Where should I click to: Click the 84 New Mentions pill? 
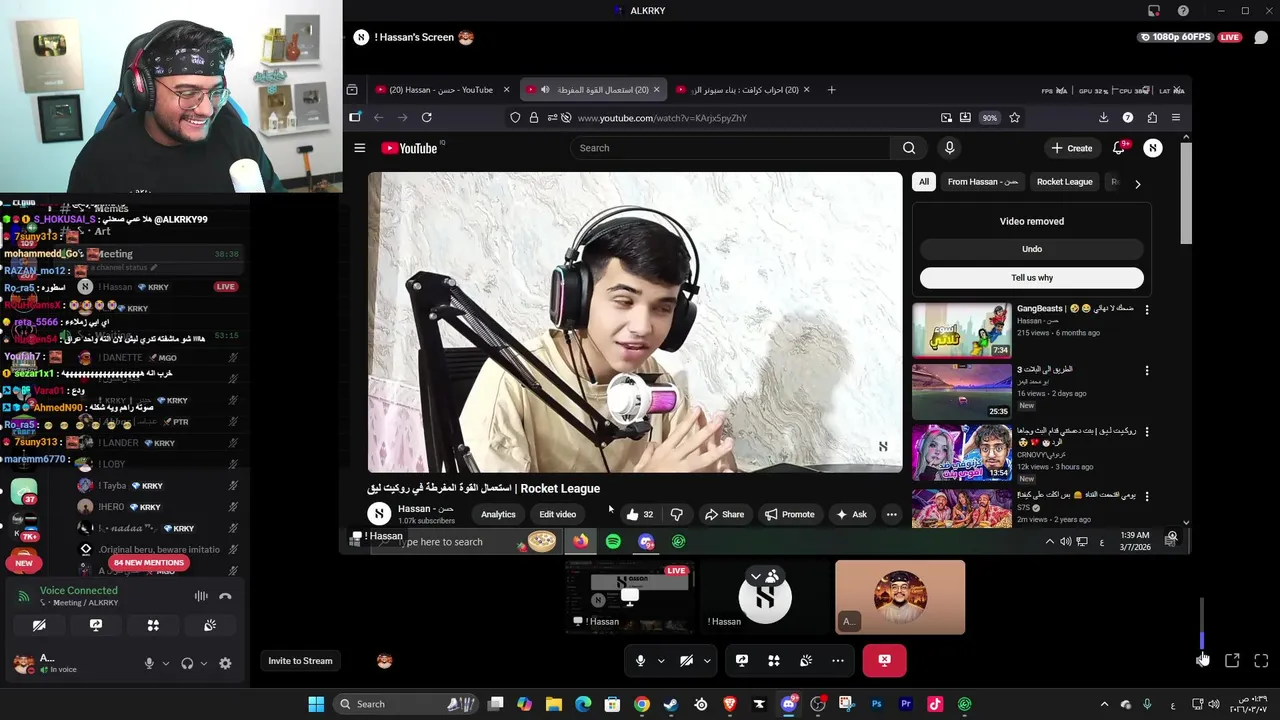click(148, 563)
